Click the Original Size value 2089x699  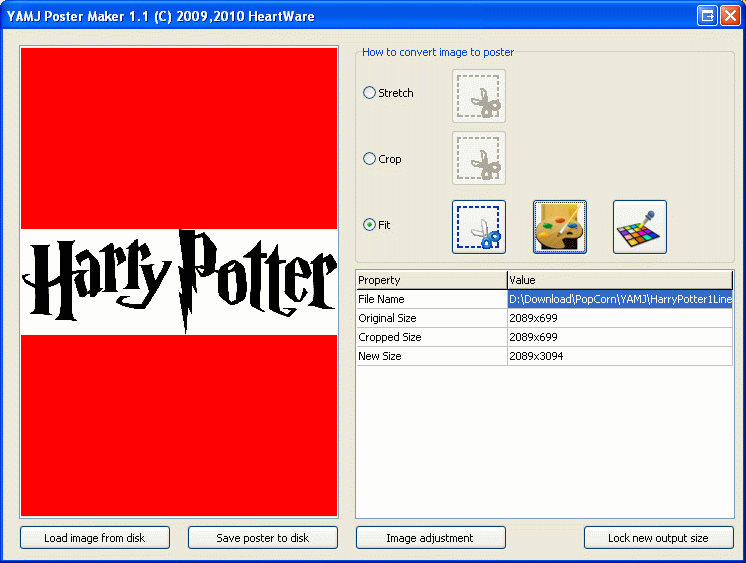pos(620,318)
